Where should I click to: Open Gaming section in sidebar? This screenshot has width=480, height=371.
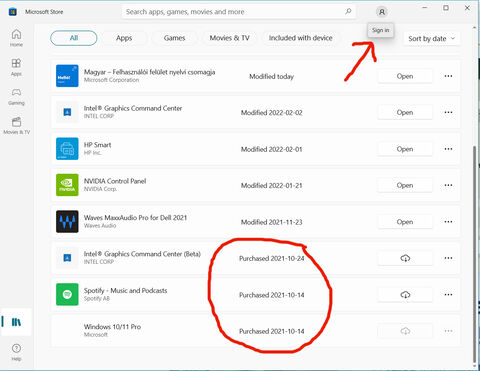(16, 96)
